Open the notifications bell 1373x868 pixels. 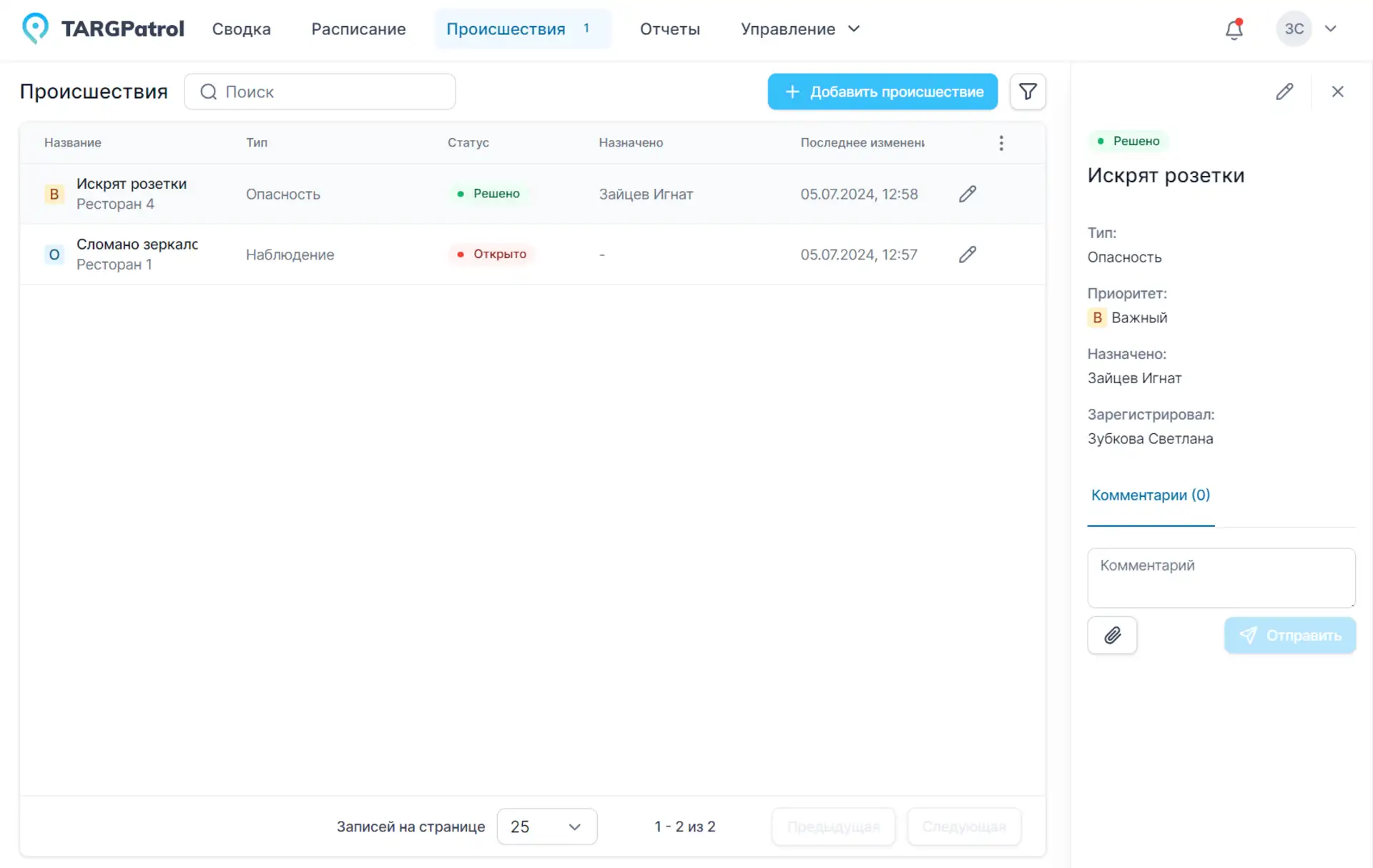(1234, 29)
